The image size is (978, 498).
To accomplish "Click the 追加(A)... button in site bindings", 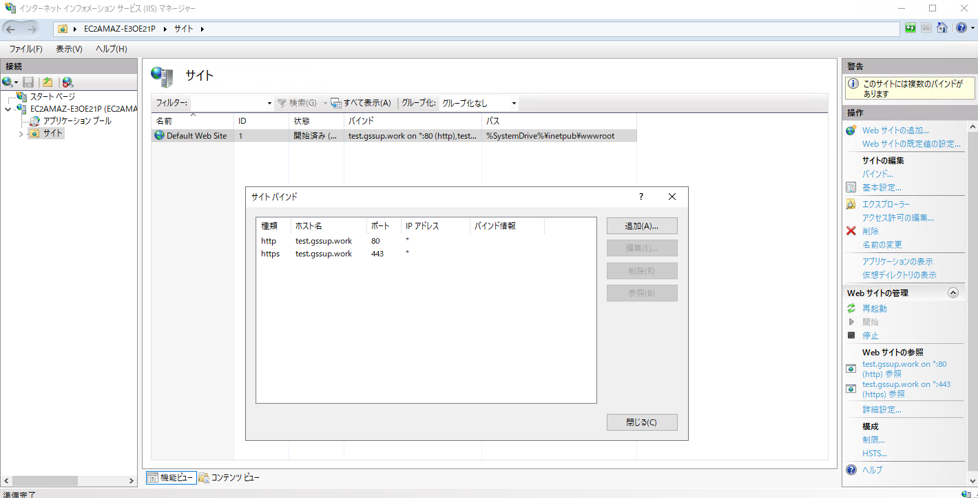I will 641,226.
